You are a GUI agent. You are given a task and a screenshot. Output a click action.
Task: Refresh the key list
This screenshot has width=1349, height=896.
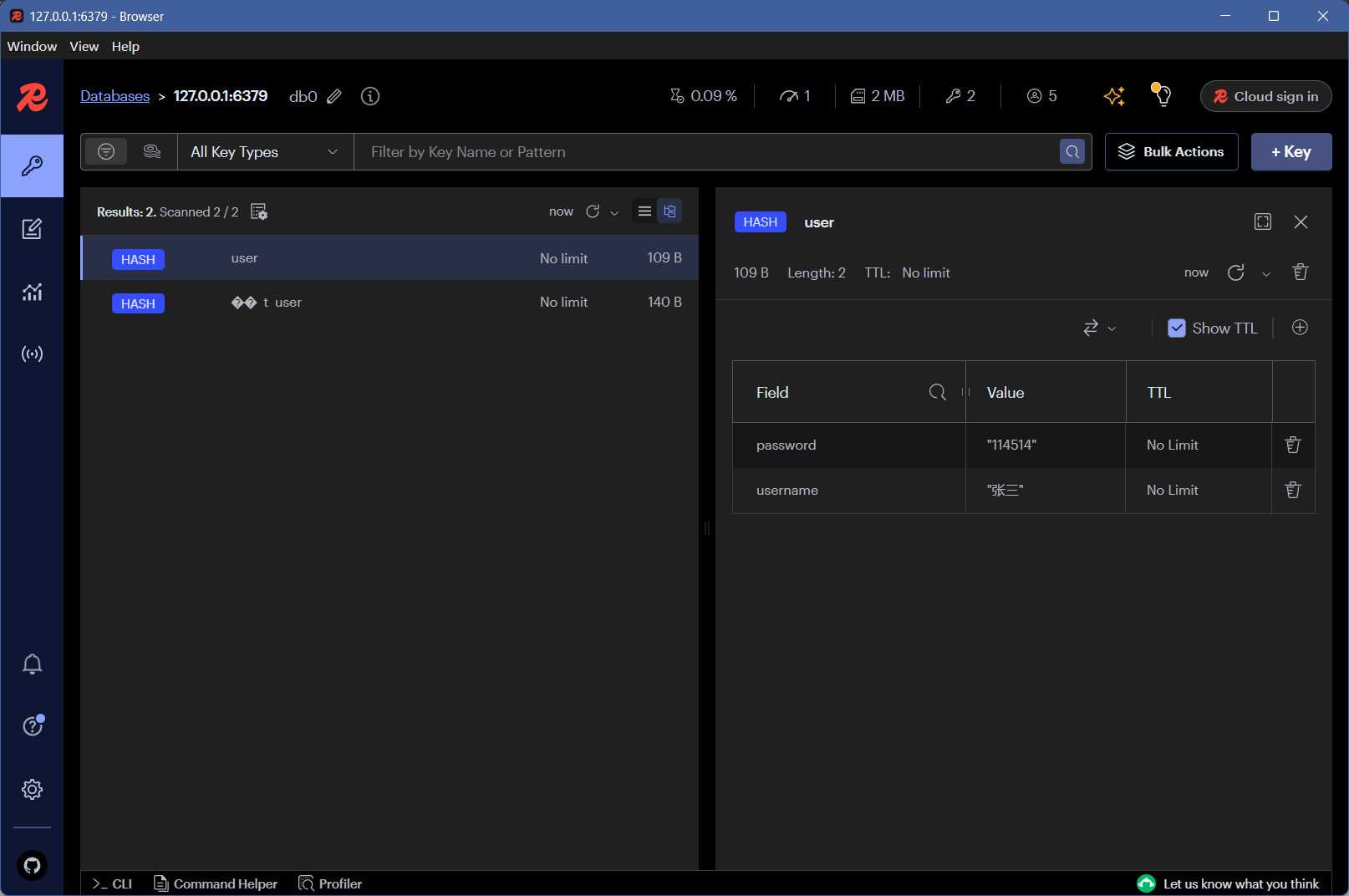[593, 211]
